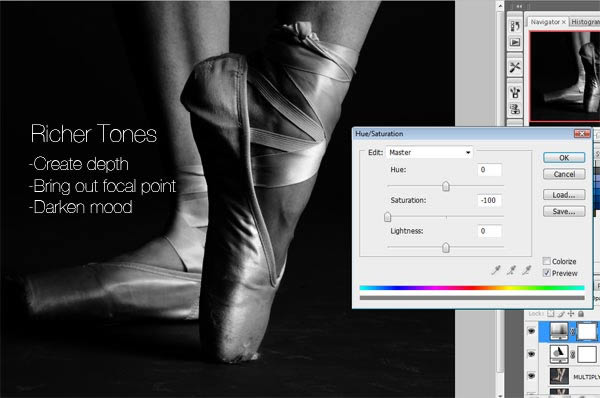The image size is (600, 398).
Task: Select the Navigator tab
Action: (548, 22)
